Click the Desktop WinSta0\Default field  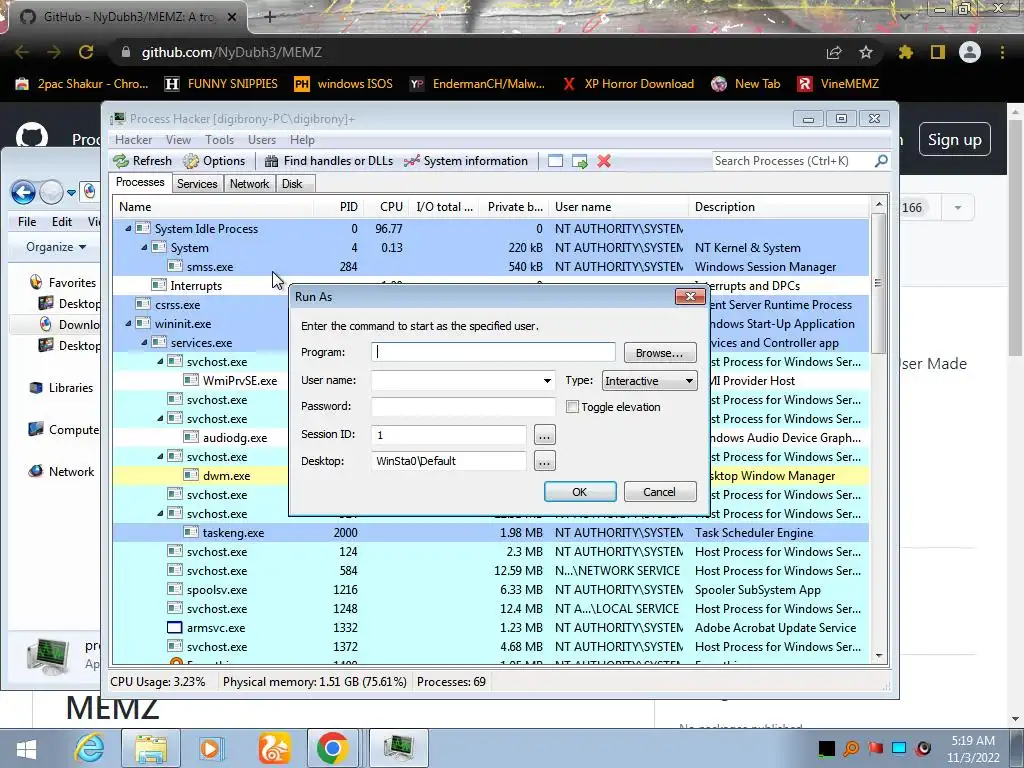pyautogui.click(x=449, y=461)
